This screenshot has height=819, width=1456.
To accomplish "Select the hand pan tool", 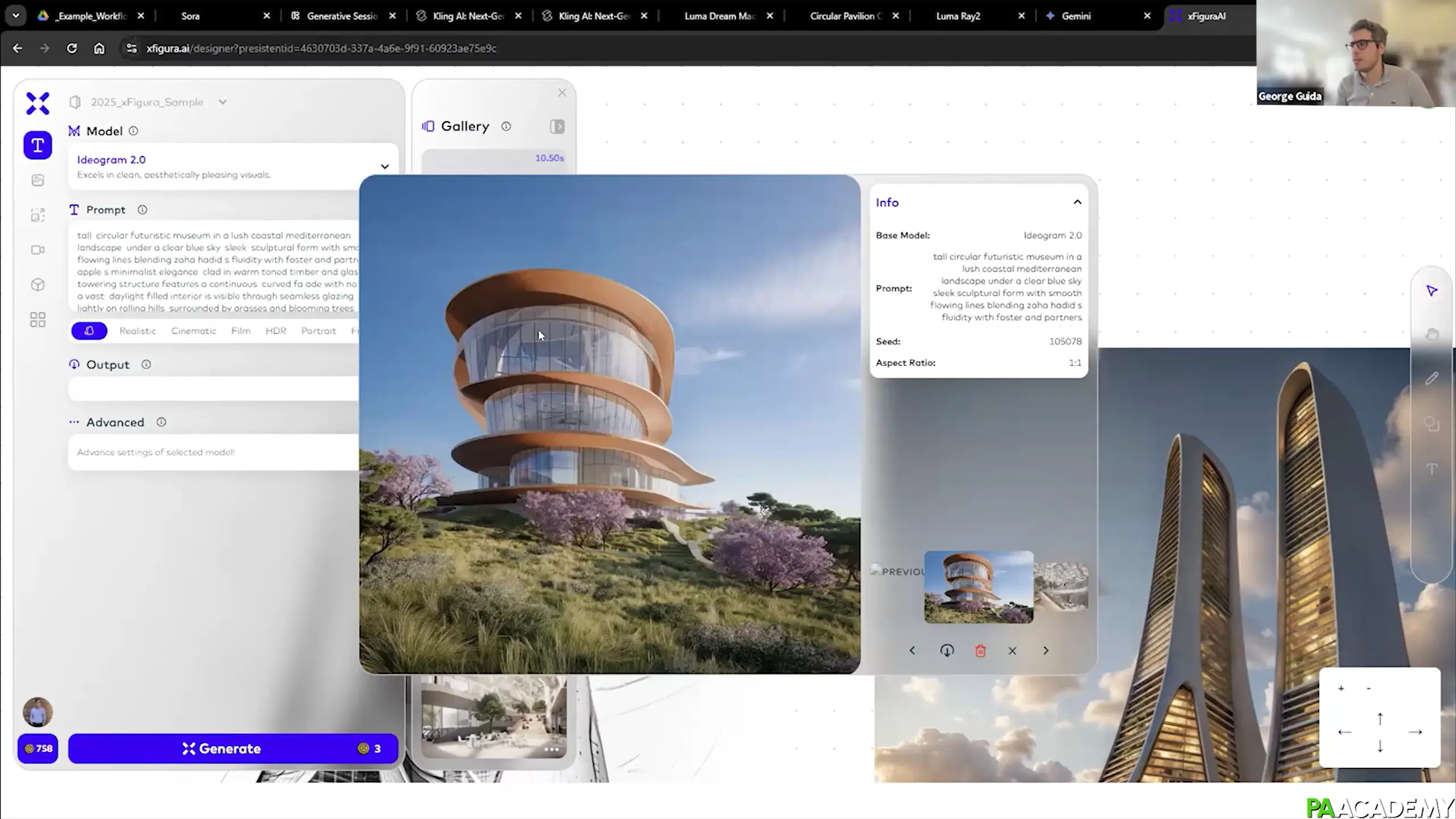I will [x=1432, y=334].
